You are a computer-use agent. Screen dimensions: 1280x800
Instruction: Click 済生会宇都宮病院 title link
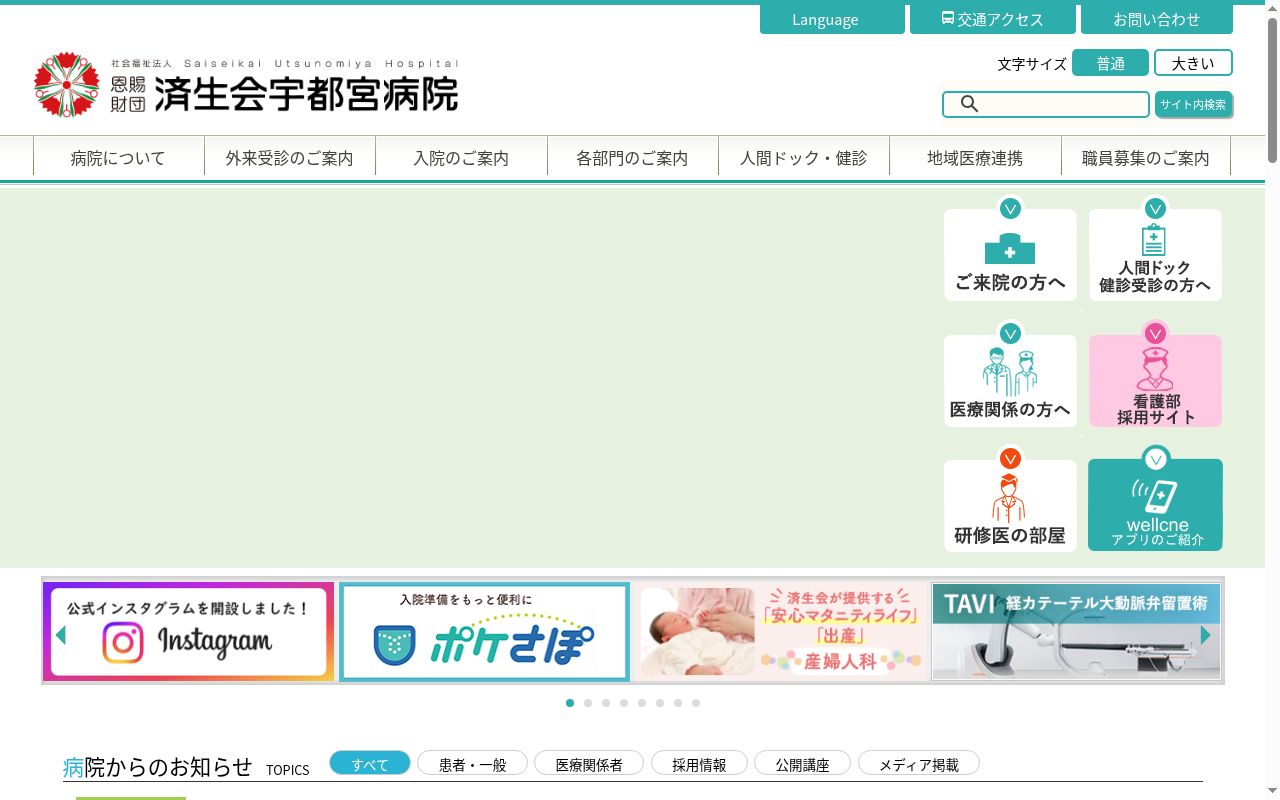click(x=306, y=94)
